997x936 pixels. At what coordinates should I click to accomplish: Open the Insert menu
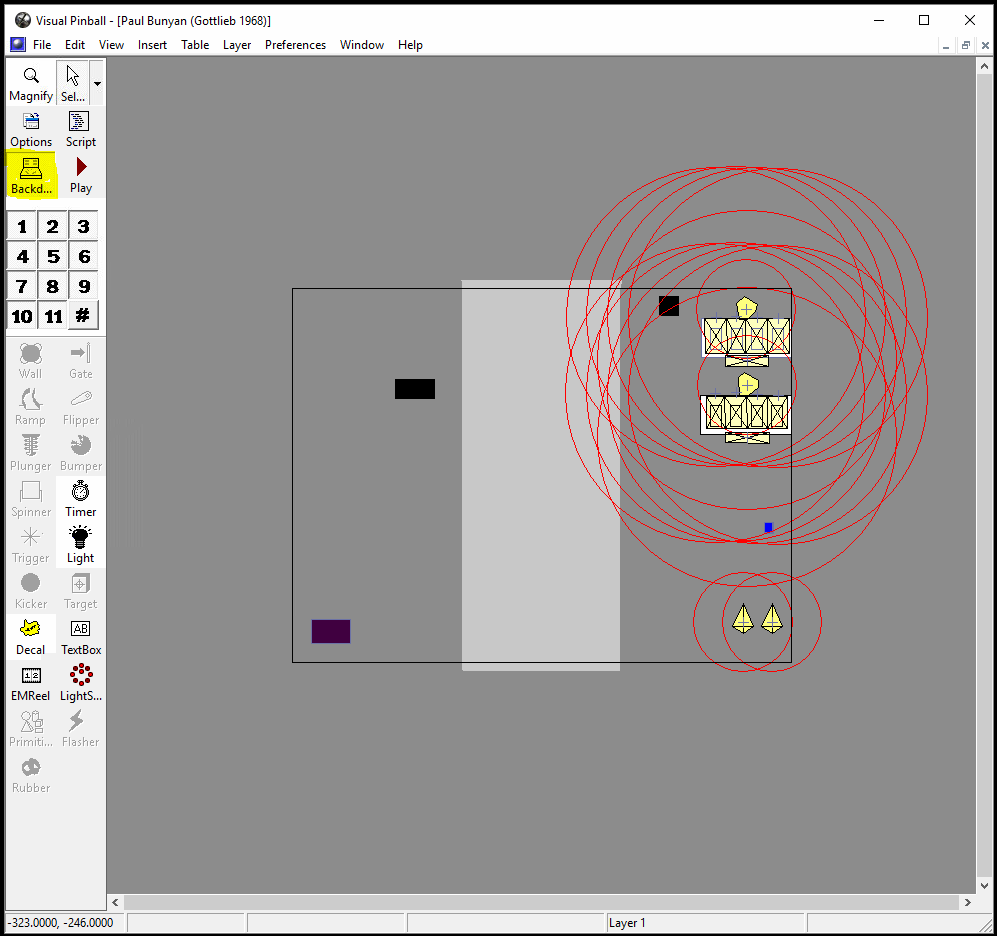coord(152,45)
